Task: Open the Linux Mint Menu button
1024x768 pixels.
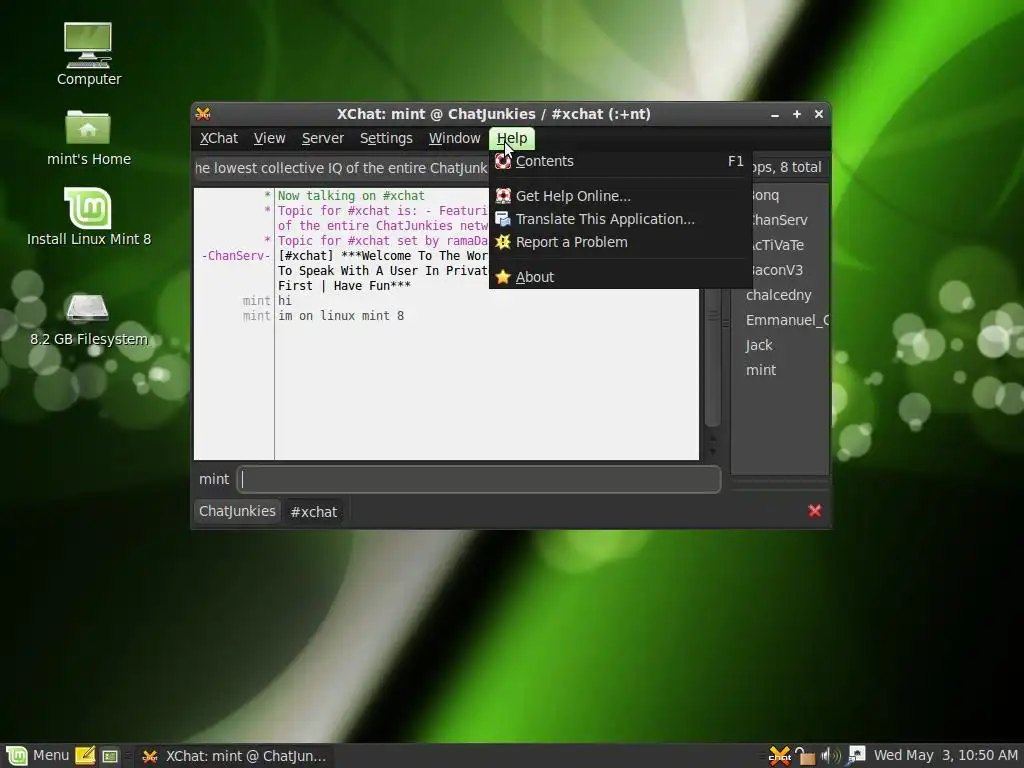Action: click(x=37, y=756)
